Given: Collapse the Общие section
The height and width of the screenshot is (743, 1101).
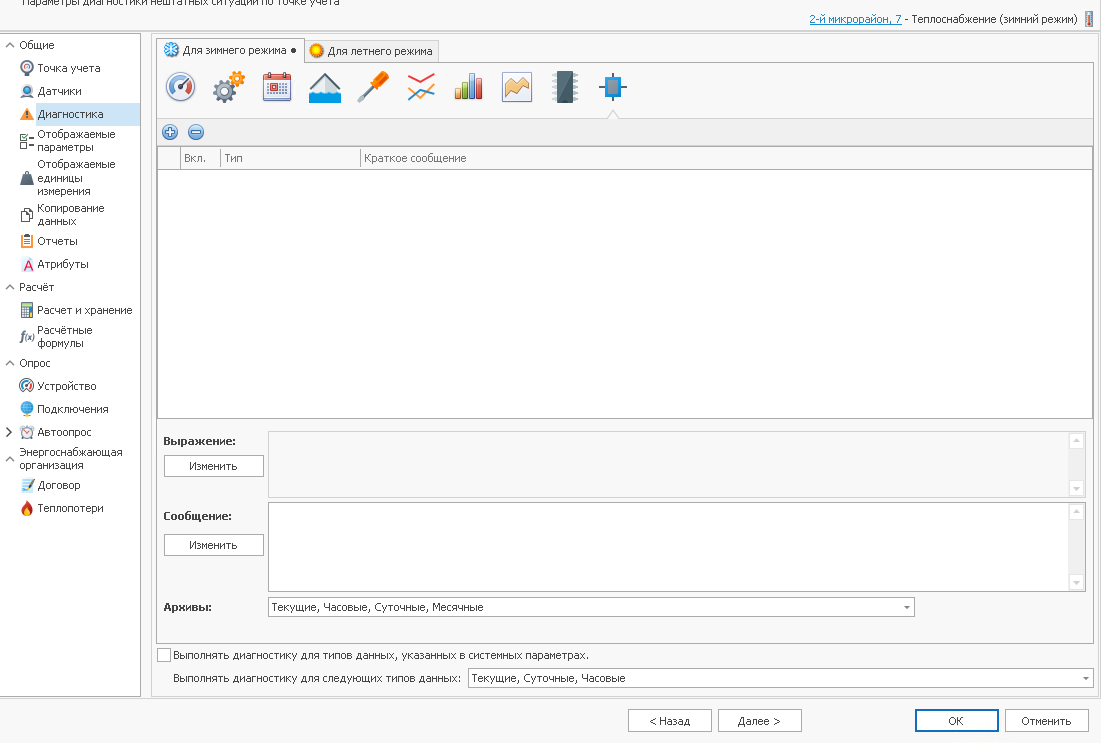Looking at the screenshot, I should point(10,45).
